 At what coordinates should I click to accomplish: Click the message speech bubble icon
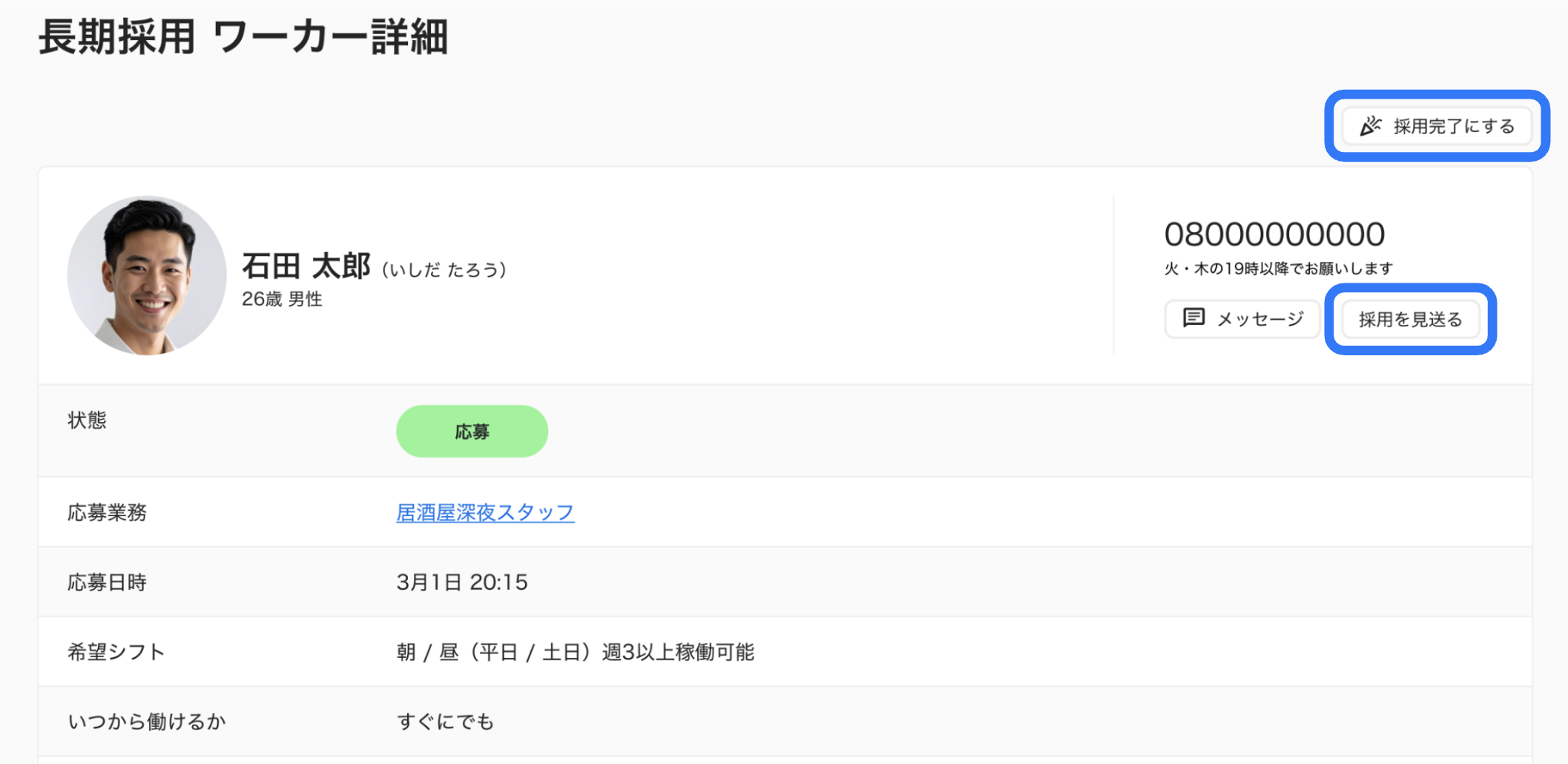(x=1193, y=318)
